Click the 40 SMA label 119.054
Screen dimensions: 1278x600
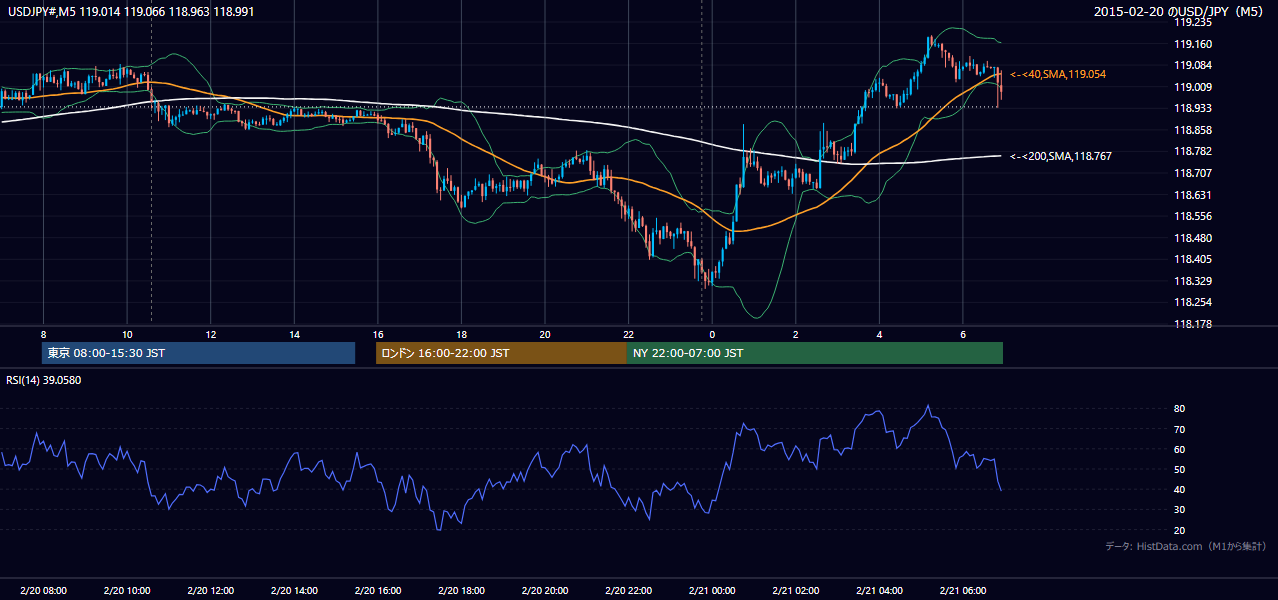click(x=1058, y=74)
